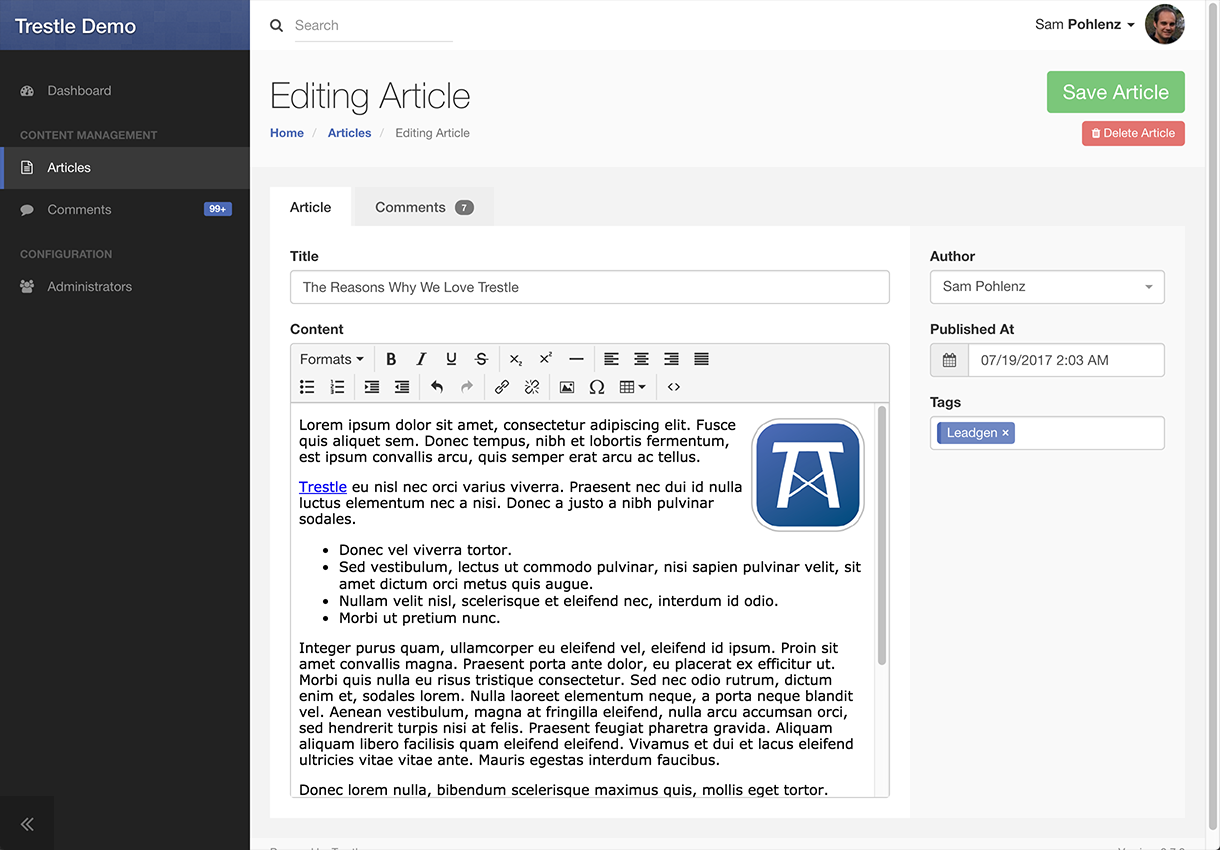Screen dimensions: 1220x850
Task: Click Trestle Demo header title
Action: [x=76, y=26]
